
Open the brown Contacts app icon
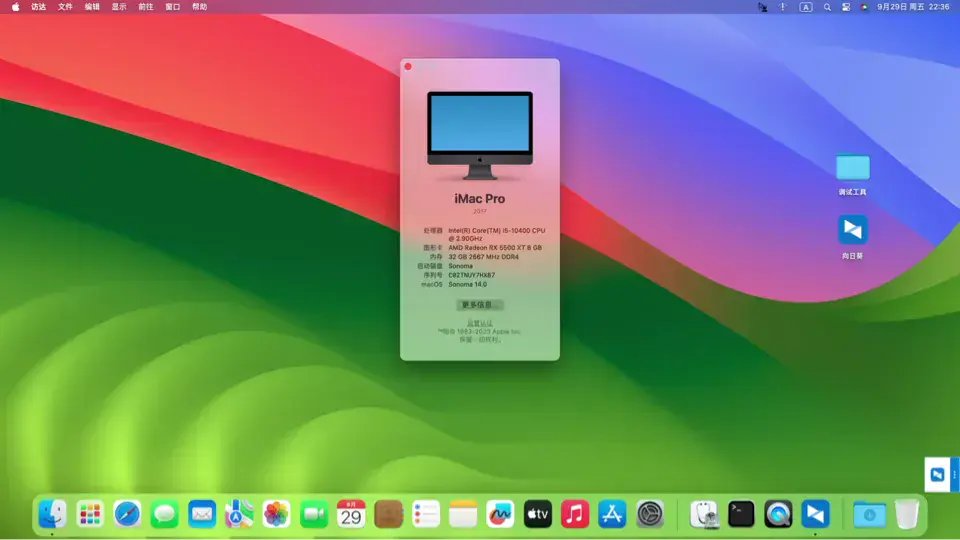[388, 514]
